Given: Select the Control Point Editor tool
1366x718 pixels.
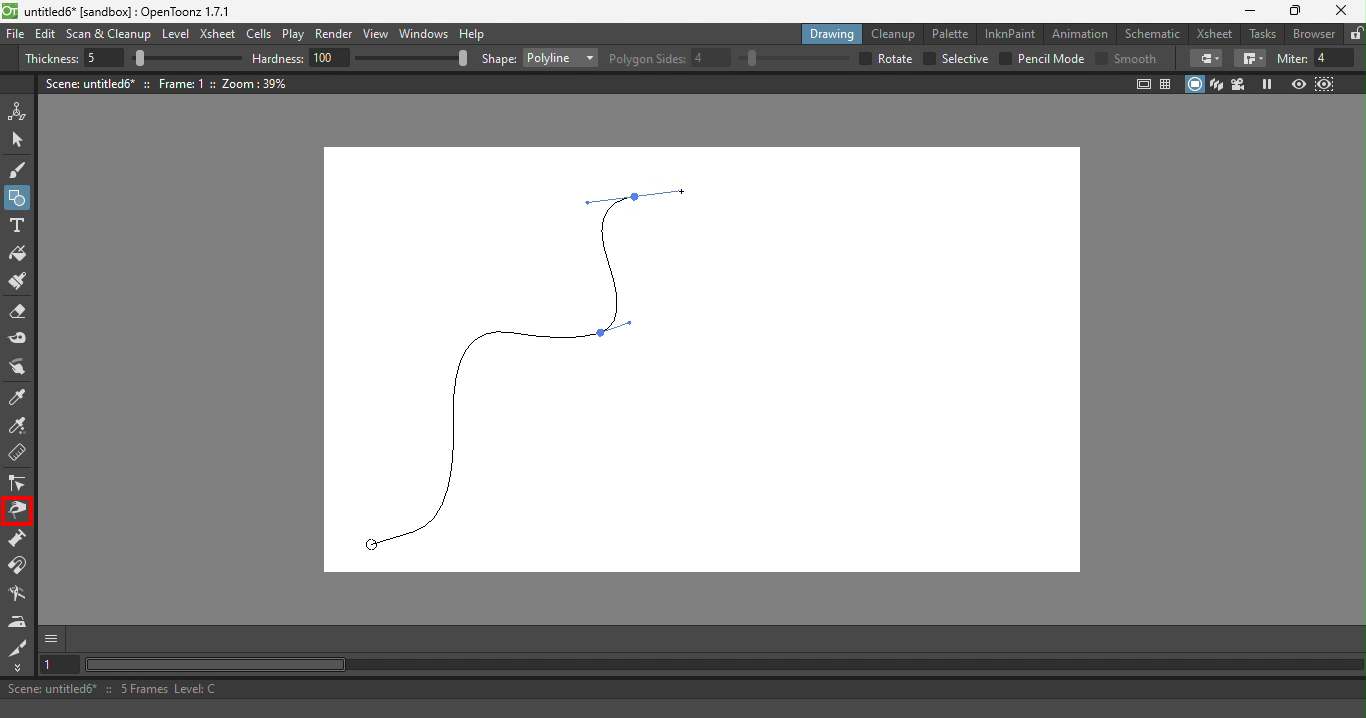Looking at the screenshot, I should click(x=17, y=484).
